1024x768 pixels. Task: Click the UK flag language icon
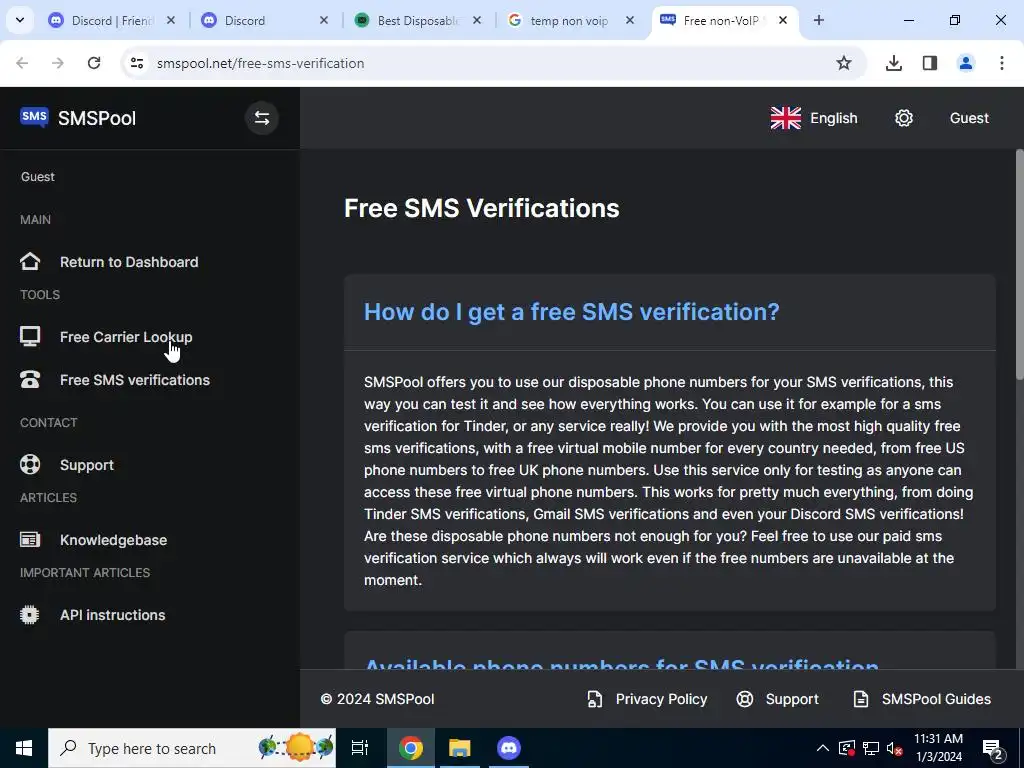786,118
